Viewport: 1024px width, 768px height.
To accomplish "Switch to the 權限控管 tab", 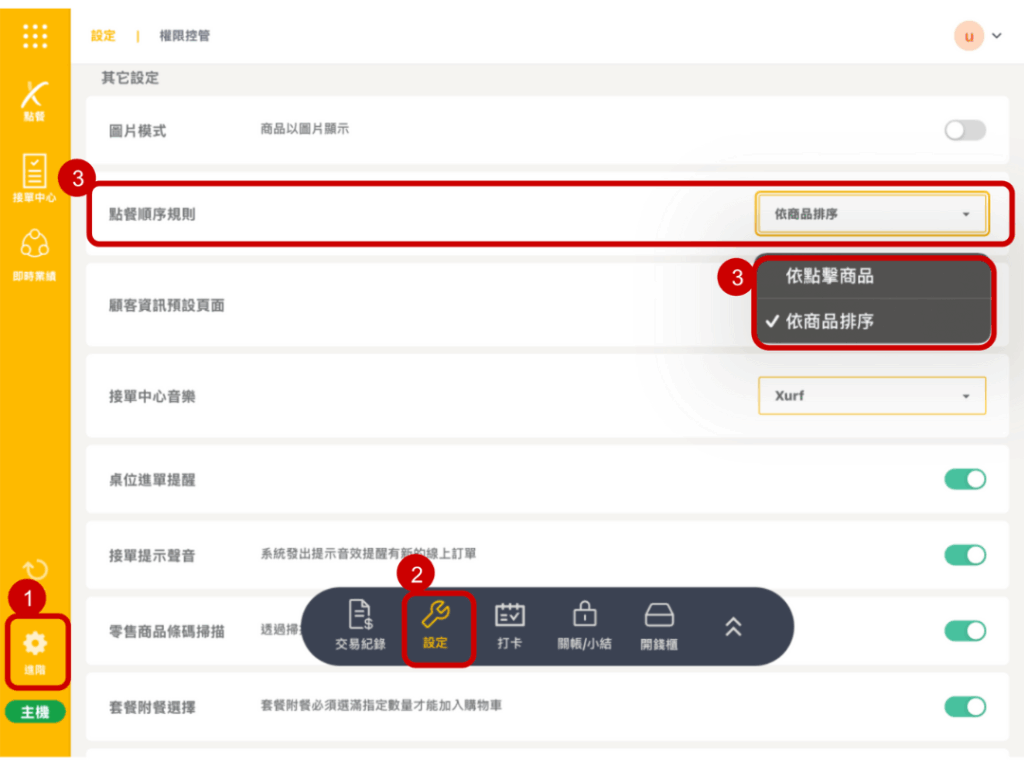I will pyautogui.click(x=185, y=36).
